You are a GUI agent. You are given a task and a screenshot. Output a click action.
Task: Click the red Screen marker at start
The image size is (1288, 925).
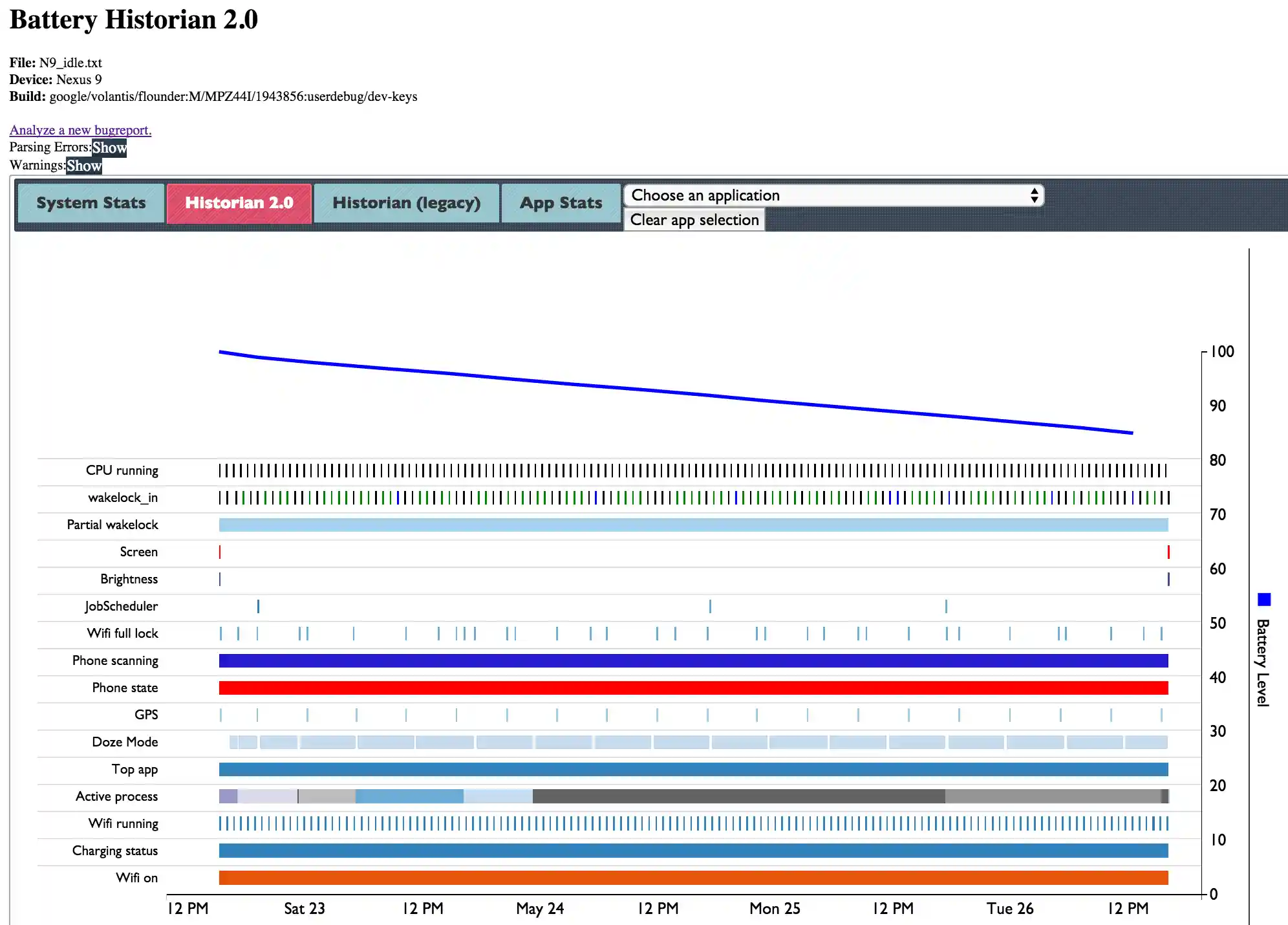coord(220,552)
